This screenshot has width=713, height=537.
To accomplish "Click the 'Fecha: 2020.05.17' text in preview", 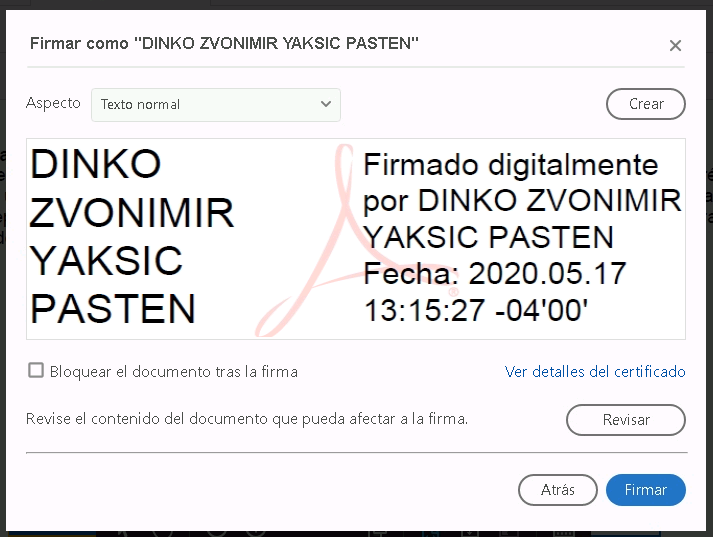I will click(x=495, y=273).
